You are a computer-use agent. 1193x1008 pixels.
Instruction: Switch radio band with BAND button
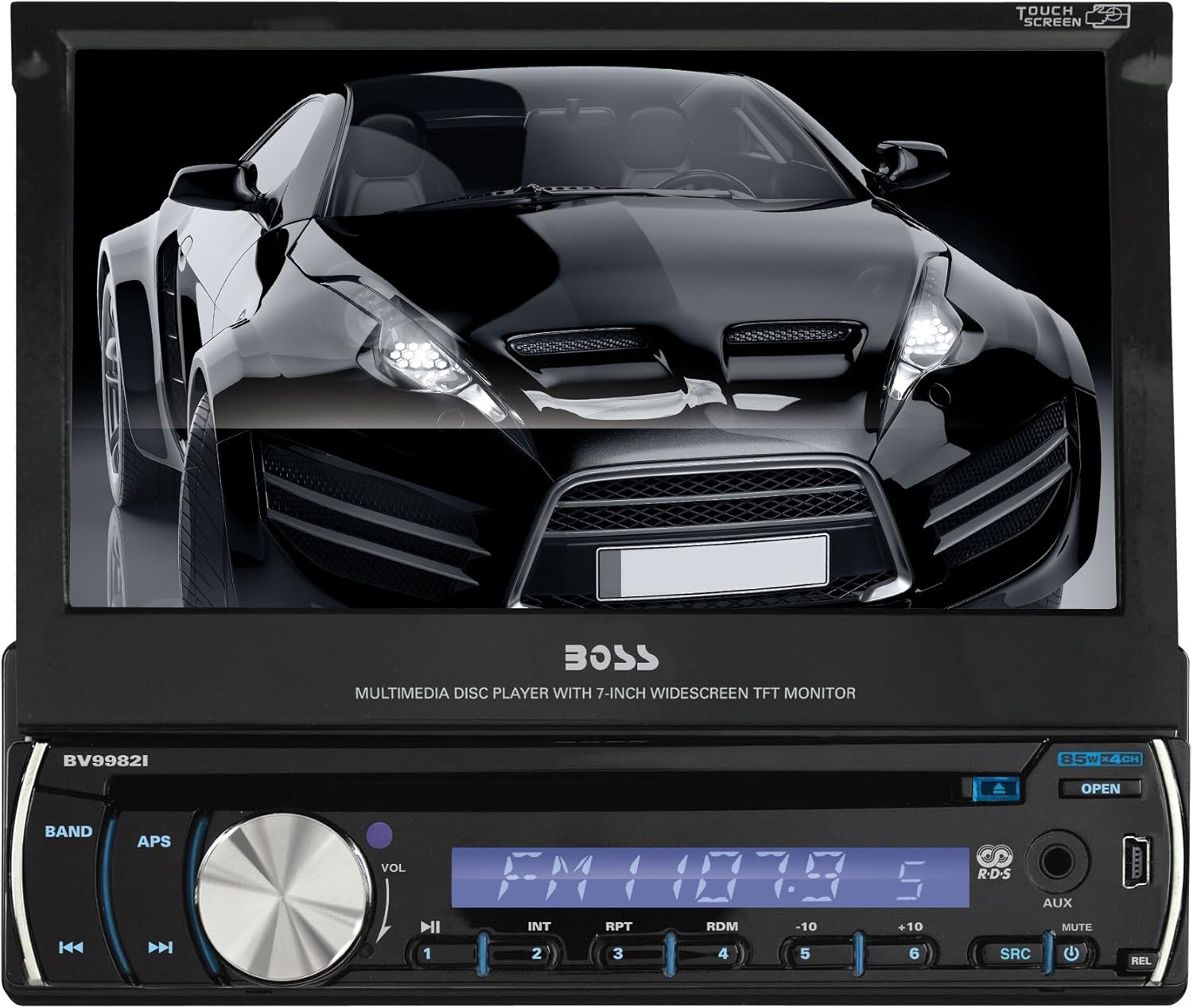point(68,832)
